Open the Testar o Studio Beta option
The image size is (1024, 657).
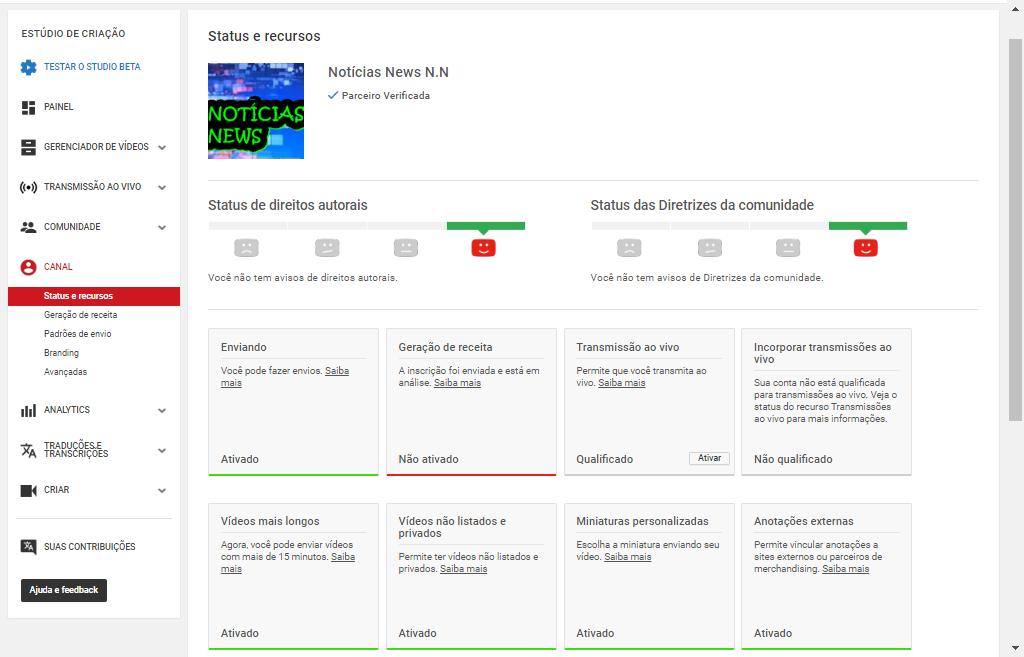click(92, 67)
